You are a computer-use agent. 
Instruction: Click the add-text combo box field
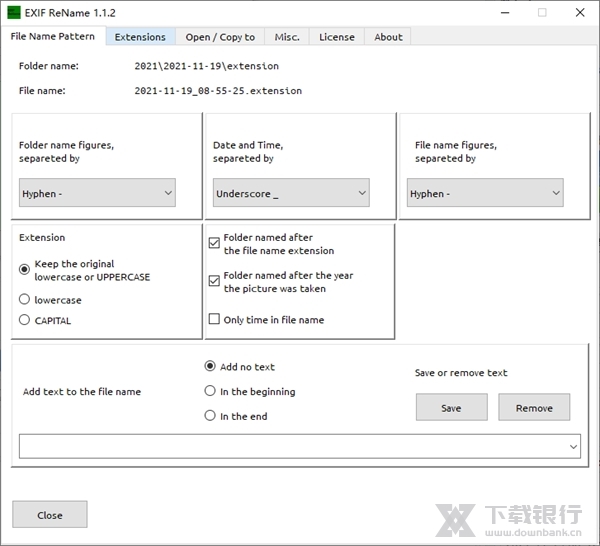click(x=290, y=446)
